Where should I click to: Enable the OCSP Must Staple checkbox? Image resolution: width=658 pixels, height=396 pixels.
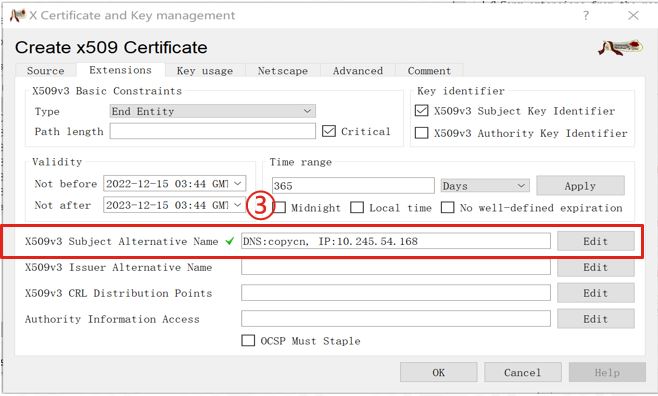click(x=248, y=340)
